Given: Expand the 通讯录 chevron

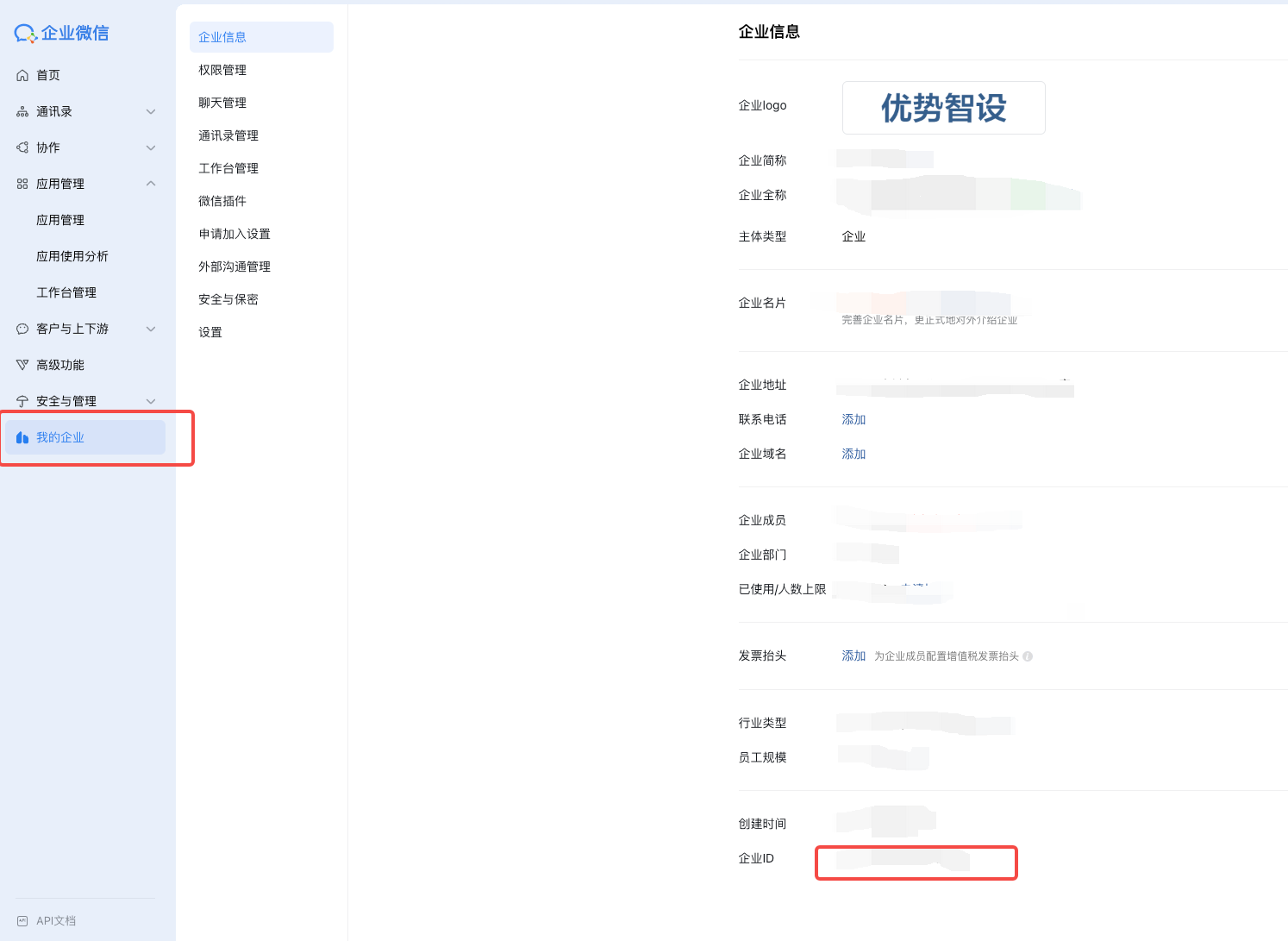Looking at the screenshot, I should click(x=151, y=112).
